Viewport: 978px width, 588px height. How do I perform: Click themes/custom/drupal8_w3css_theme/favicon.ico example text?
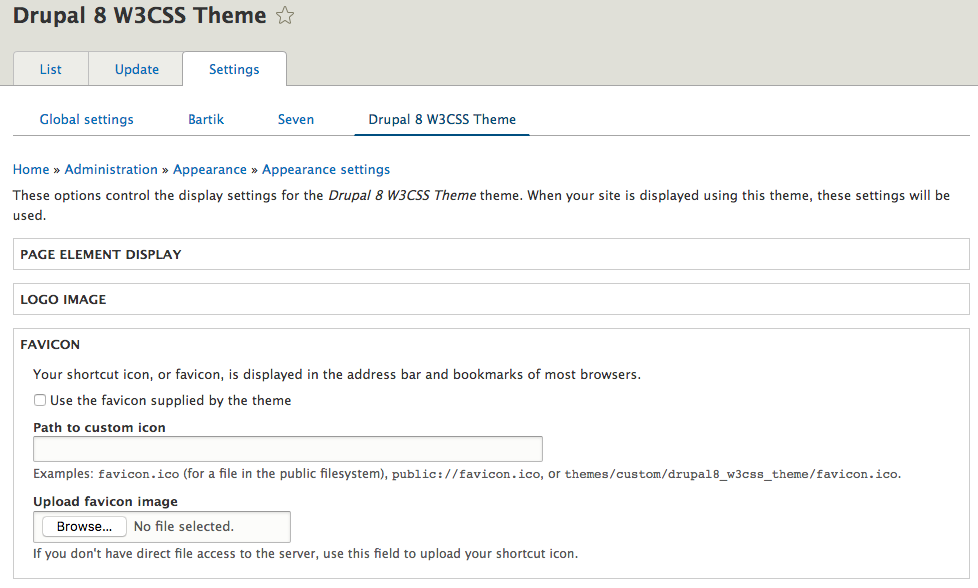coord(731,474)
